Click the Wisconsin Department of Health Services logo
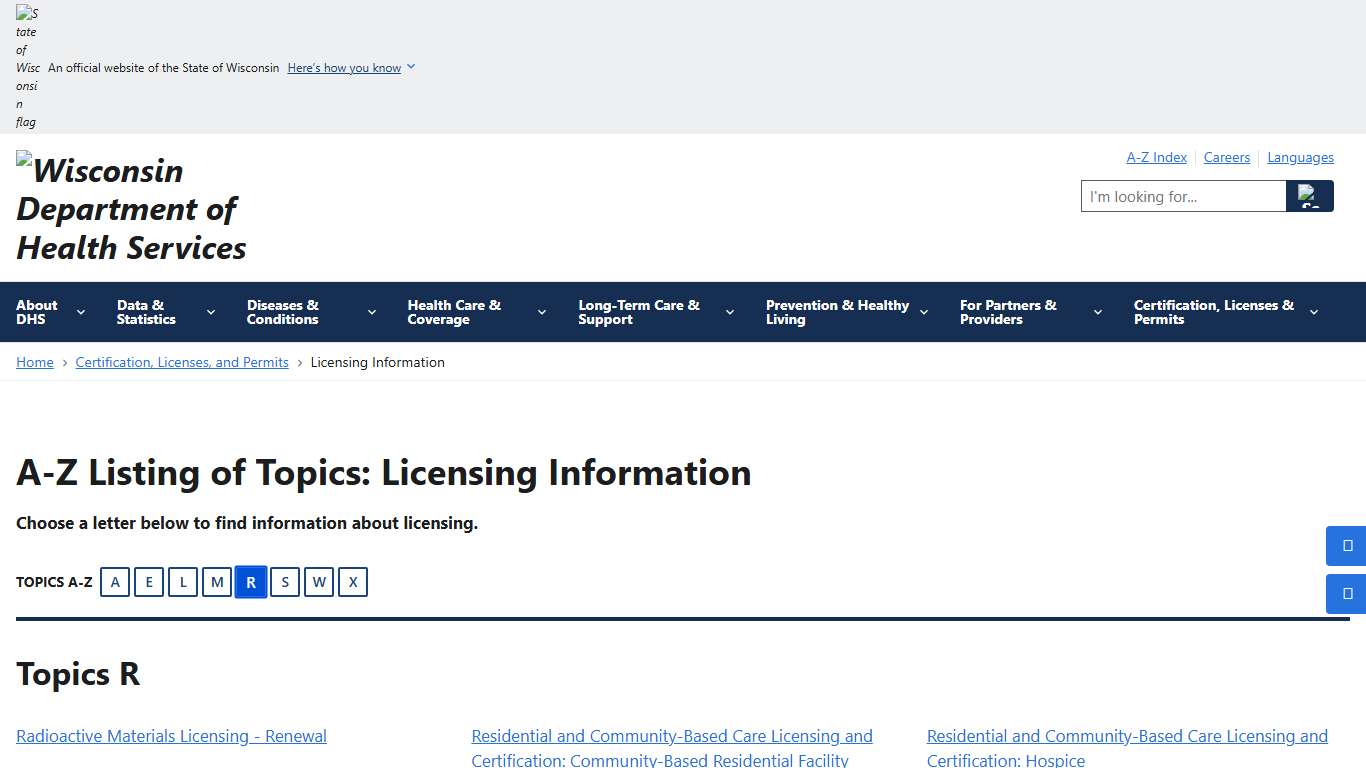This screenshot has width=1366, height=768. point(130,209)
